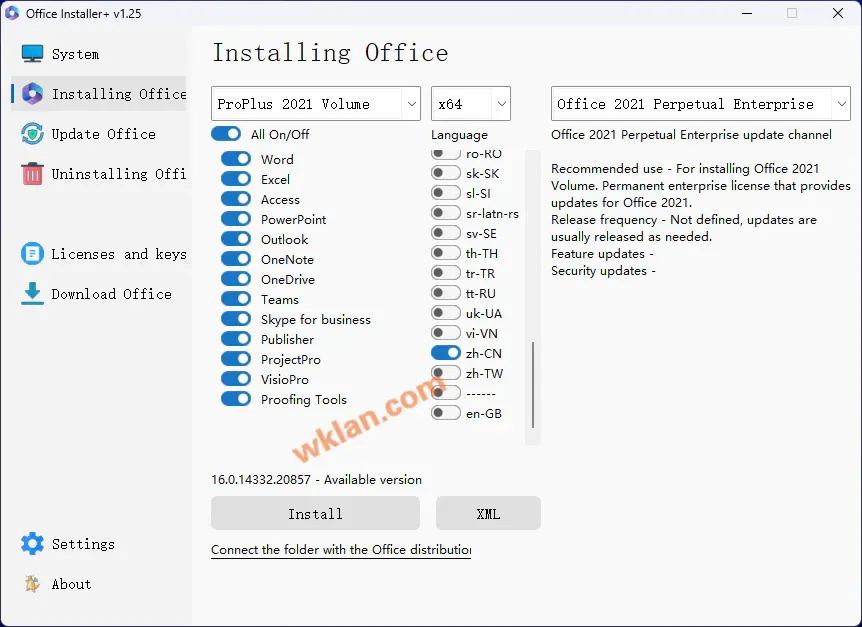862x627 pixels.
Task: Click Connect the folder with Office distribution link
Action: point(341,550)
